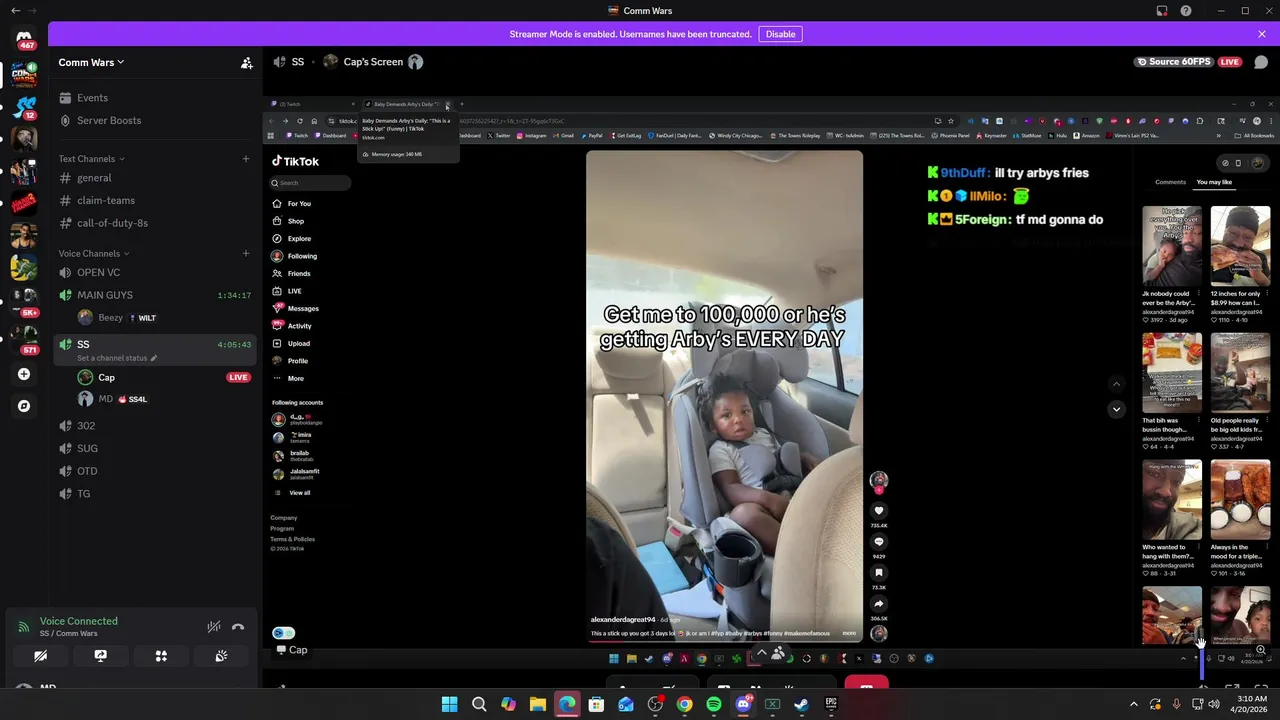
Task: Join the SUG voice channel
Action: point(155,448)
